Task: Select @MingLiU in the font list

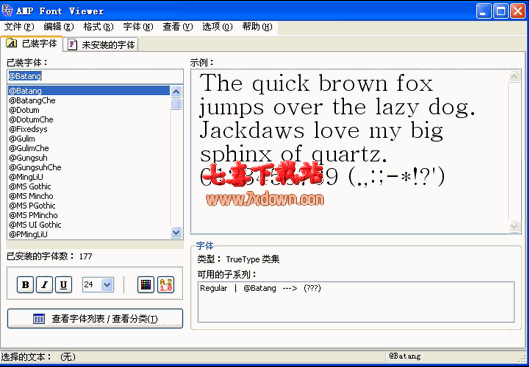Action: point(89,177)
